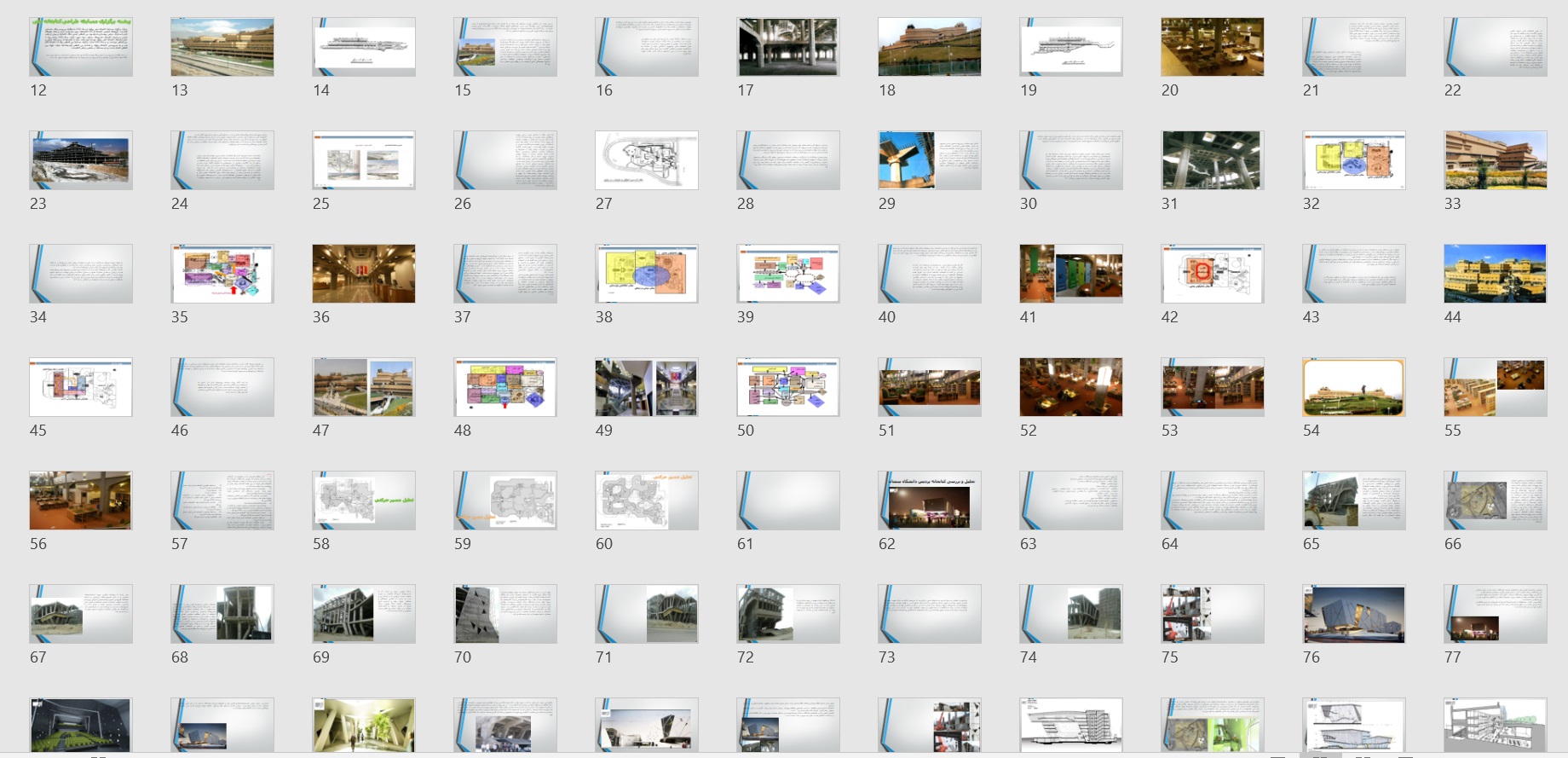Open slide 23 with snowy building photo
The image size is (1568, 758).
81,160
